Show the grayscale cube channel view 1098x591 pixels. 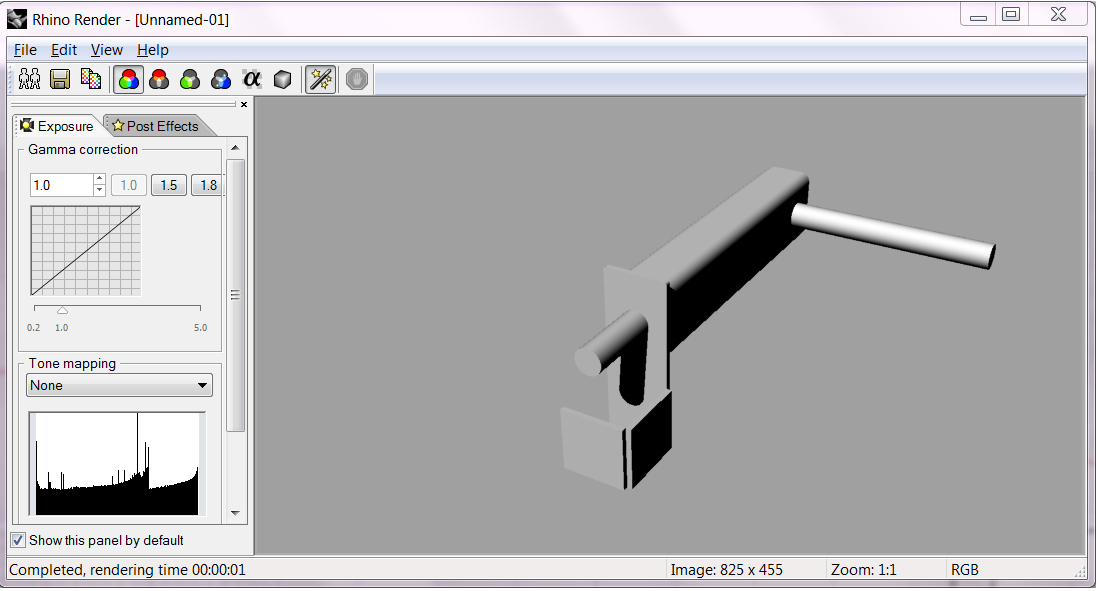click(282, 79)
